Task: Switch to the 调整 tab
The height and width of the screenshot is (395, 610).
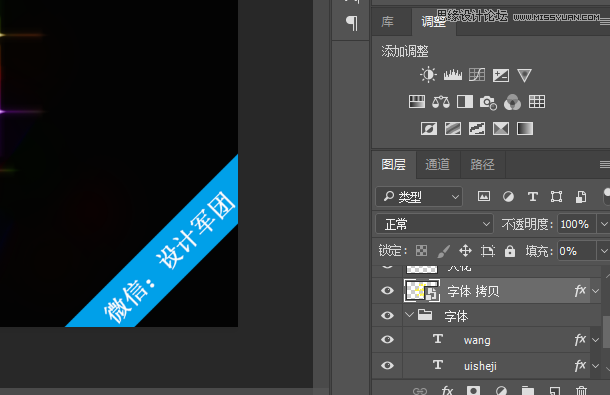Action: (x=433, y=21)
